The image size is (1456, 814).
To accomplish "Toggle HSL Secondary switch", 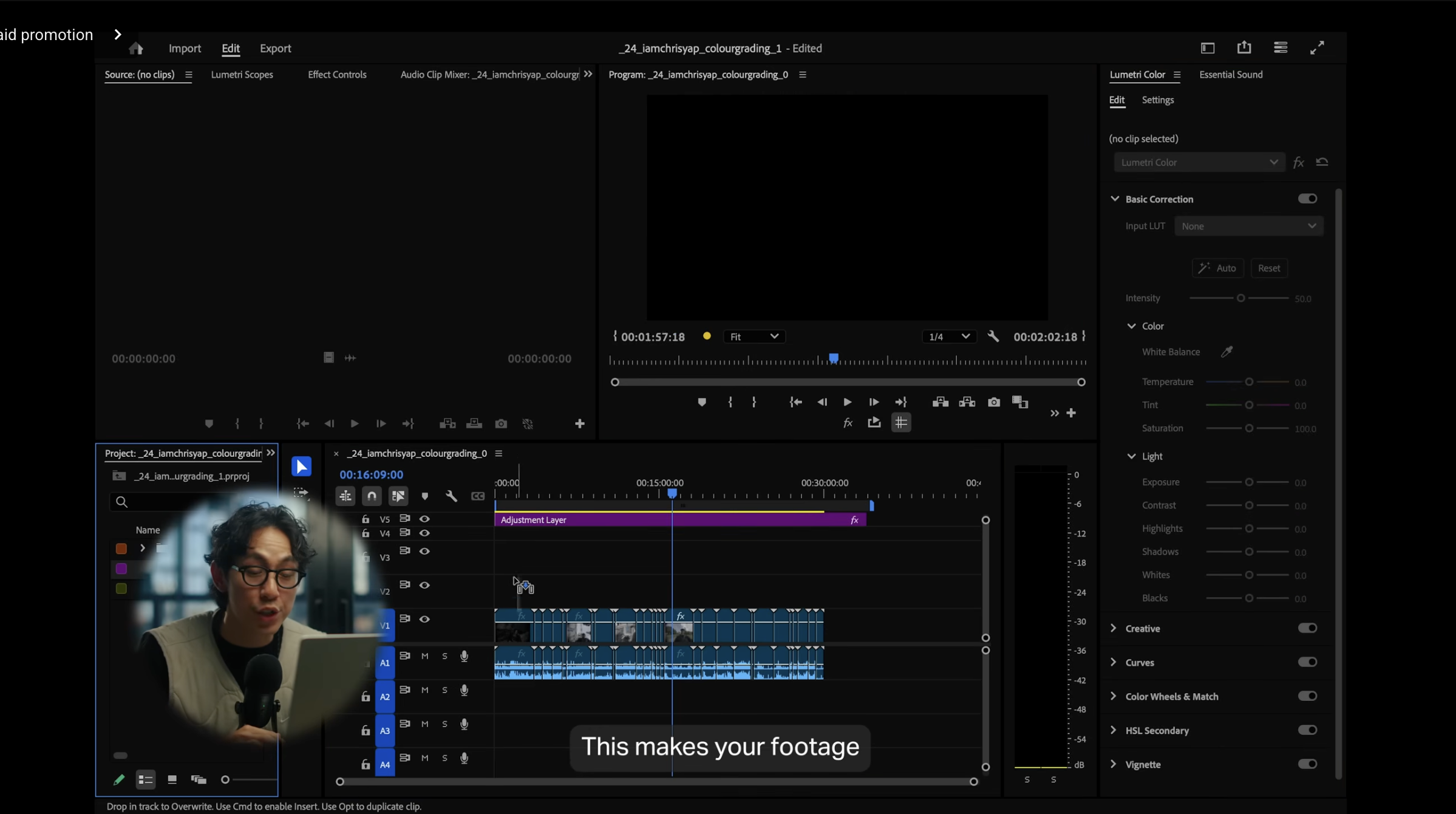I will click(x=1307, y=730).
